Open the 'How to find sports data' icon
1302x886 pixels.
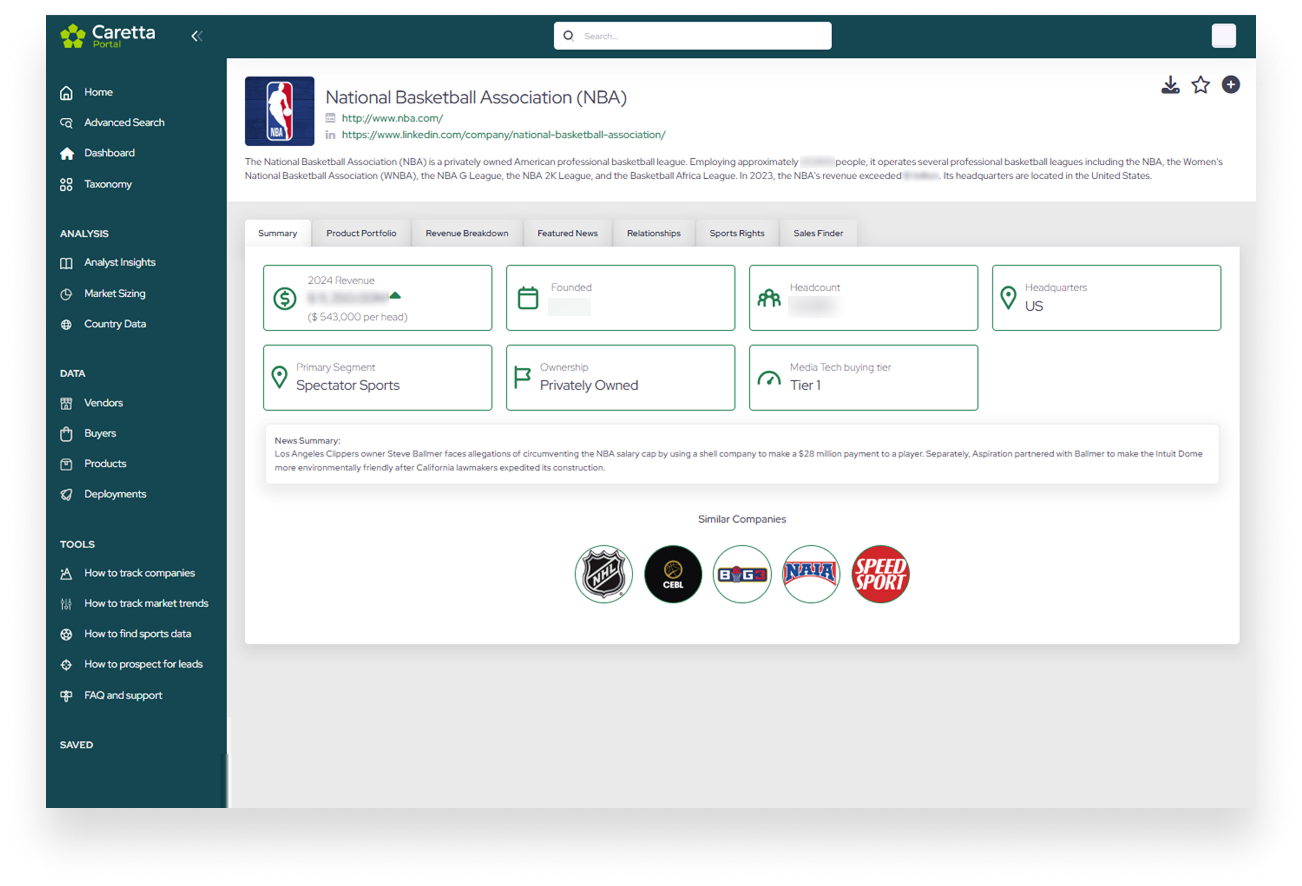pyautogui.click(x=66, y=634)
